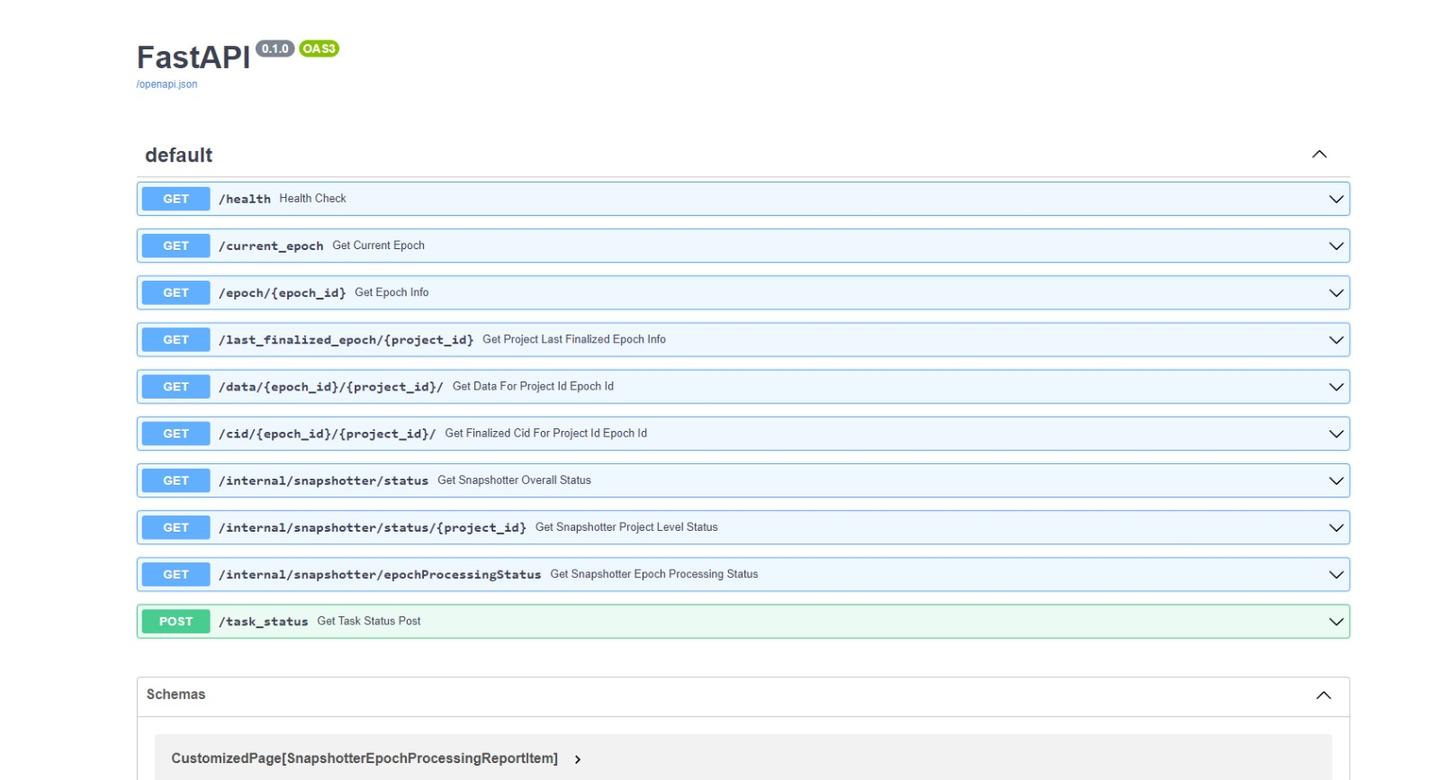Click GET badge for /internal/snapshotter/status

pos(176,481)
